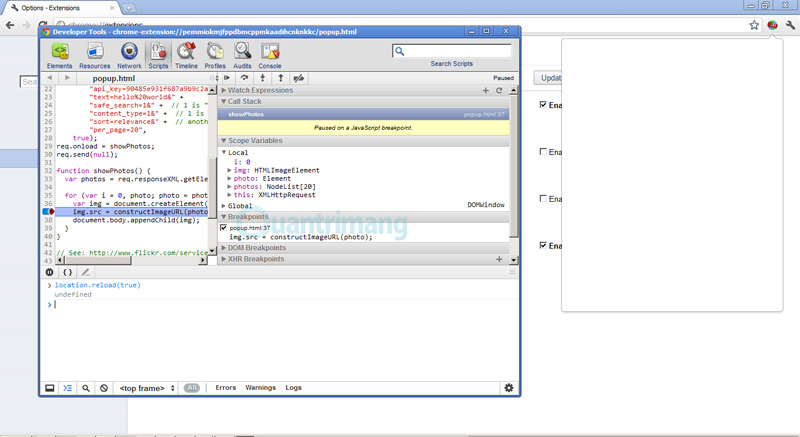
Task: Select the Audits panel tab
Action: tap(242, 55)
